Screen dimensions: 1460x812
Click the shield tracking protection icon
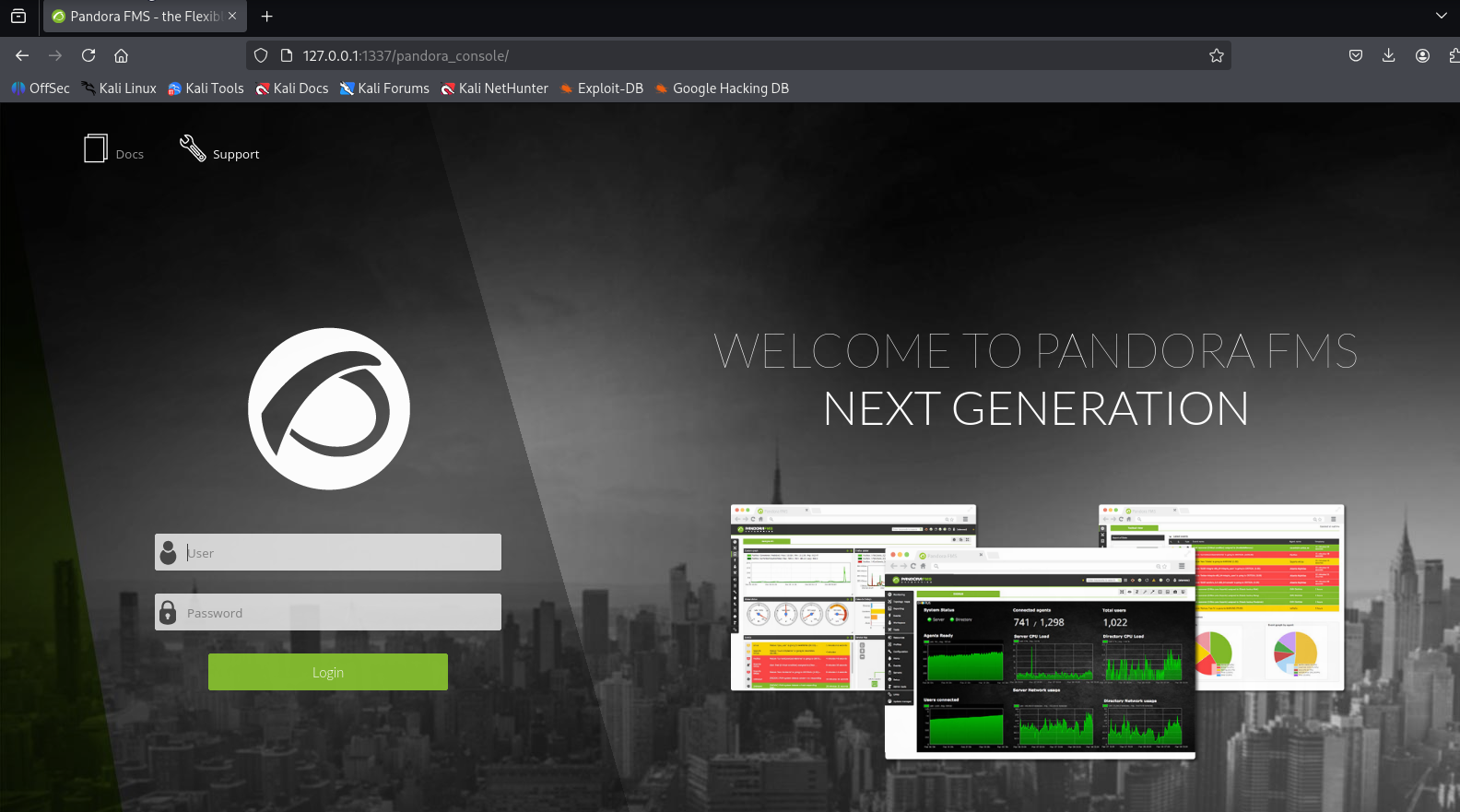point(261,55)
